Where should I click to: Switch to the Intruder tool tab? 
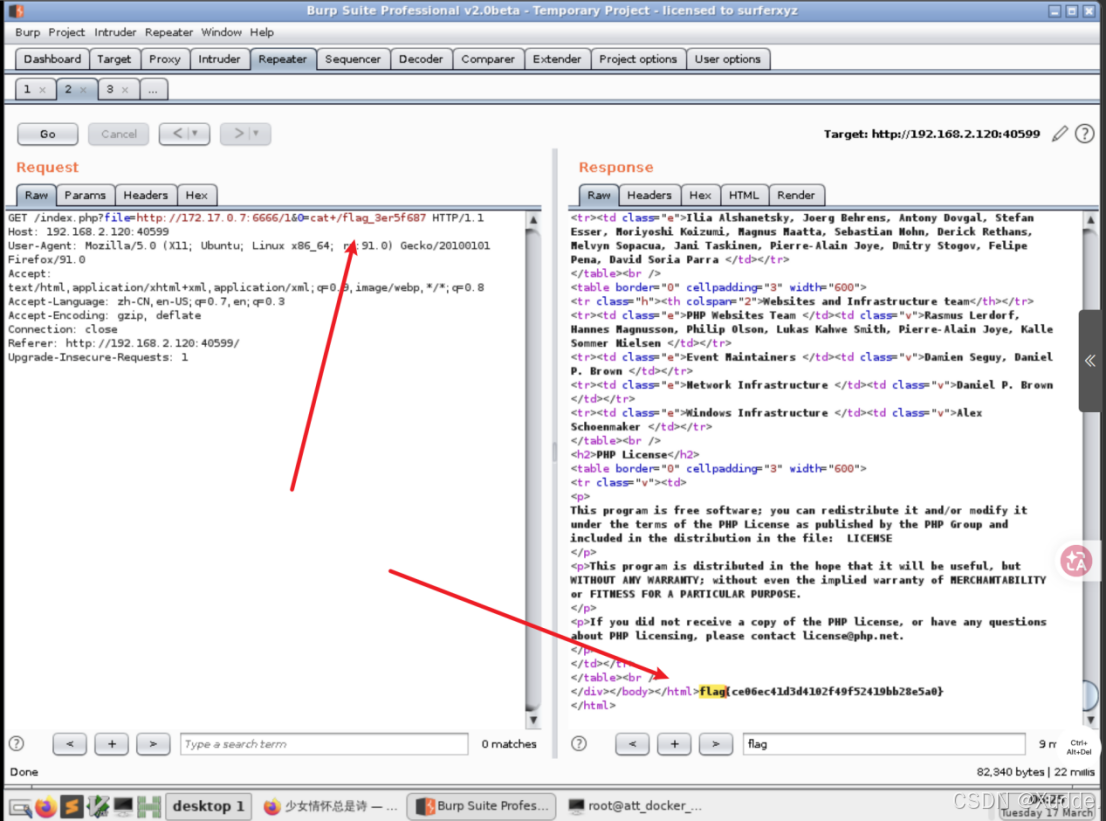pyautogui.click(x=219, y=59)
